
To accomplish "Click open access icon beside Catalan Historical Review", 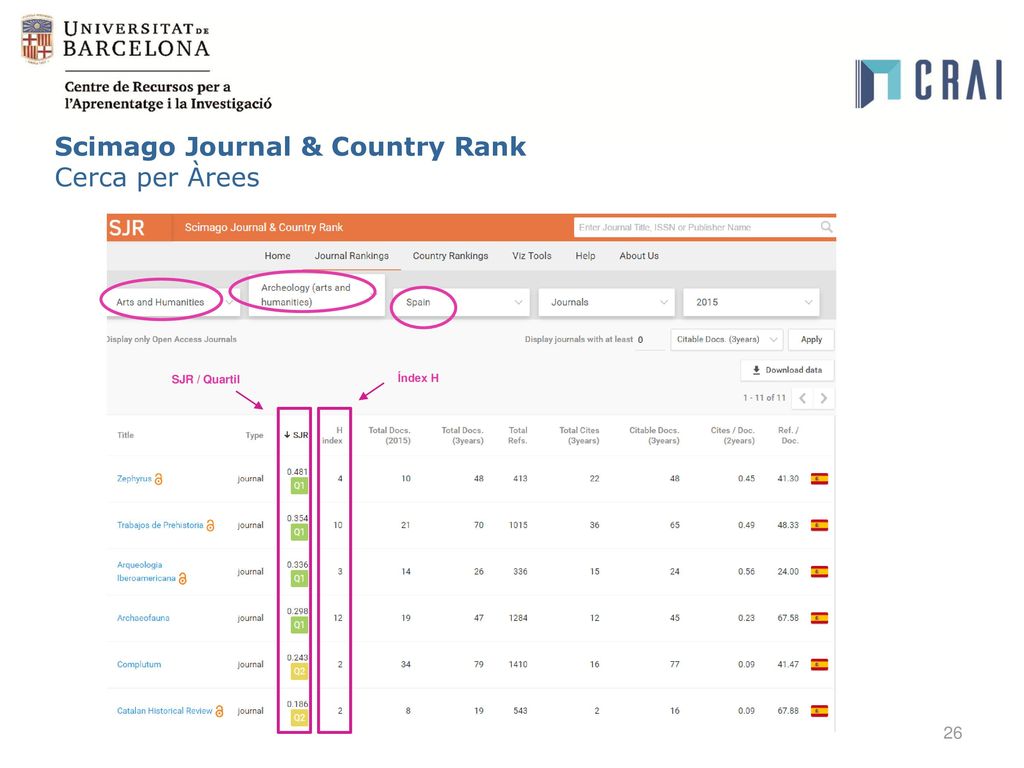I will 219,711.
